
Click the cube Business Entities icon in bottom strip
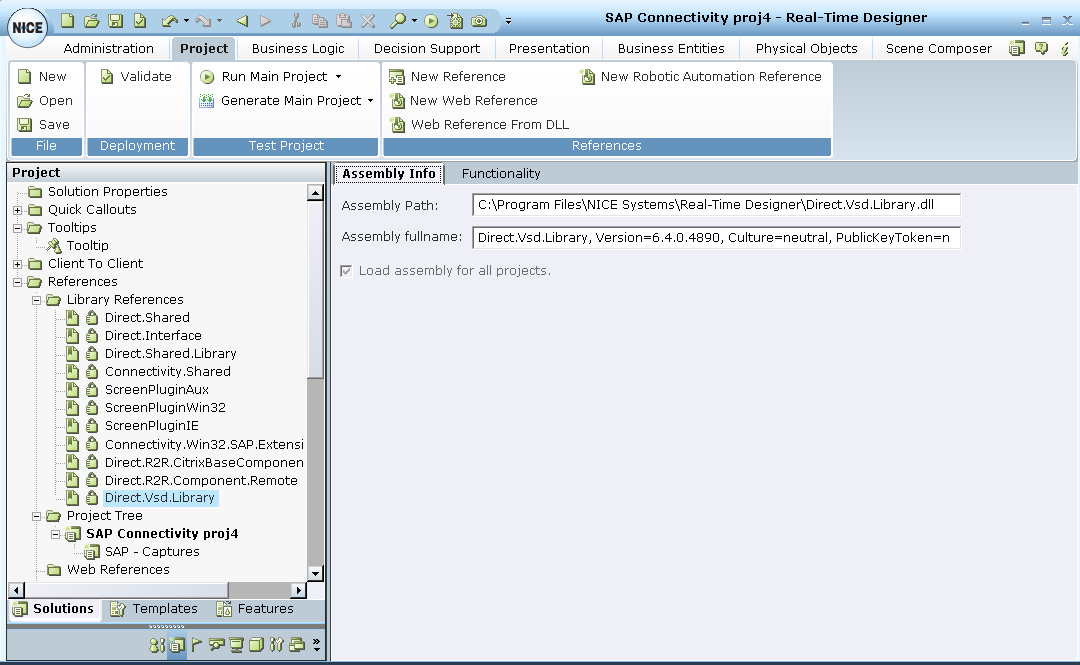[x=256, y=645]
